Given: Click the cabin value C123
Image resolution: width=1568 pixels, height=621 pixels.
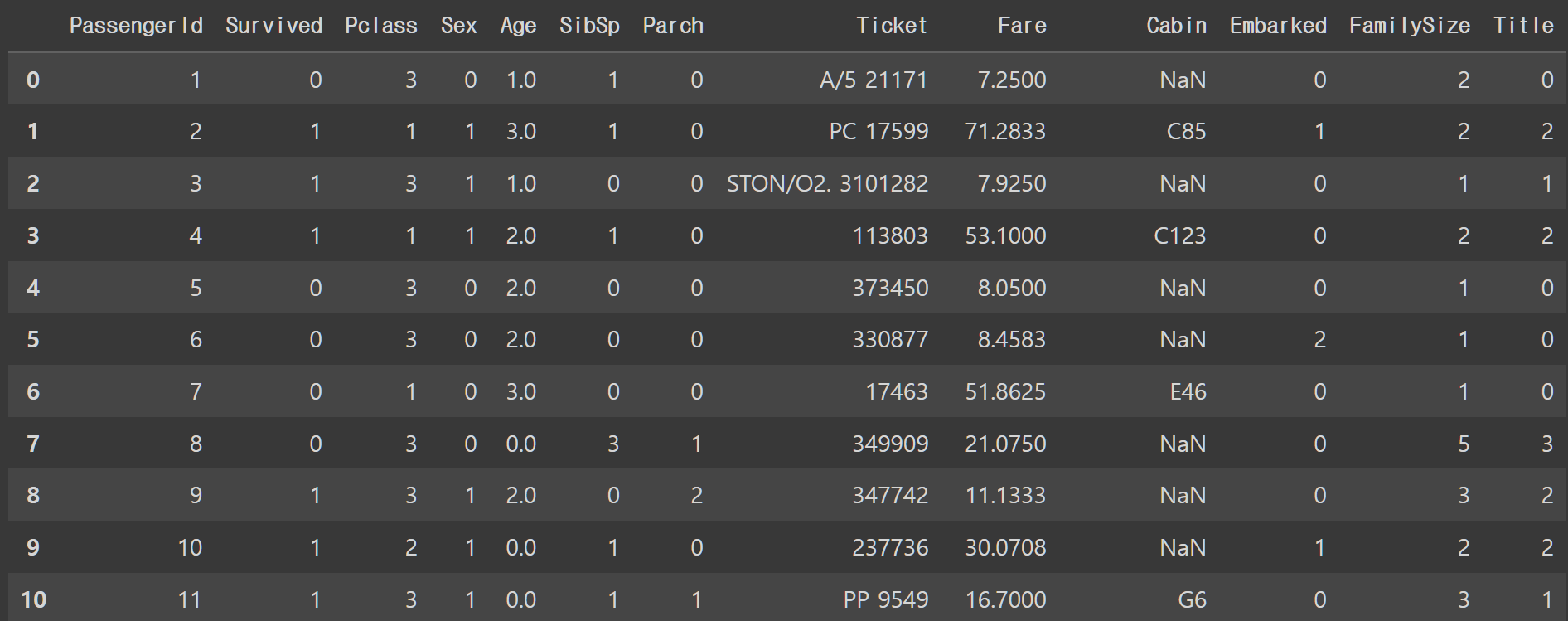Looking at the screenshot, I should click(1180, 235).
